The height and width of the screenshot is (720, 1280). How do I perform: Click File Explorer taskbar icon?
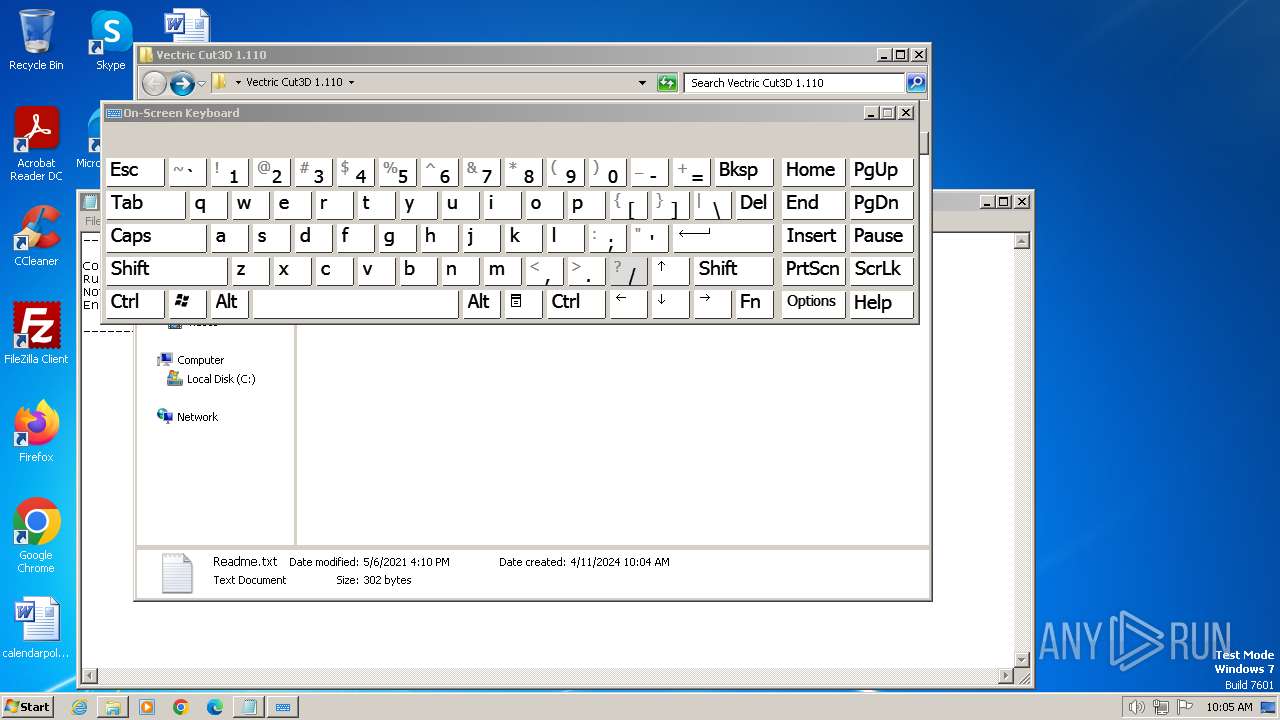[113, 707]
